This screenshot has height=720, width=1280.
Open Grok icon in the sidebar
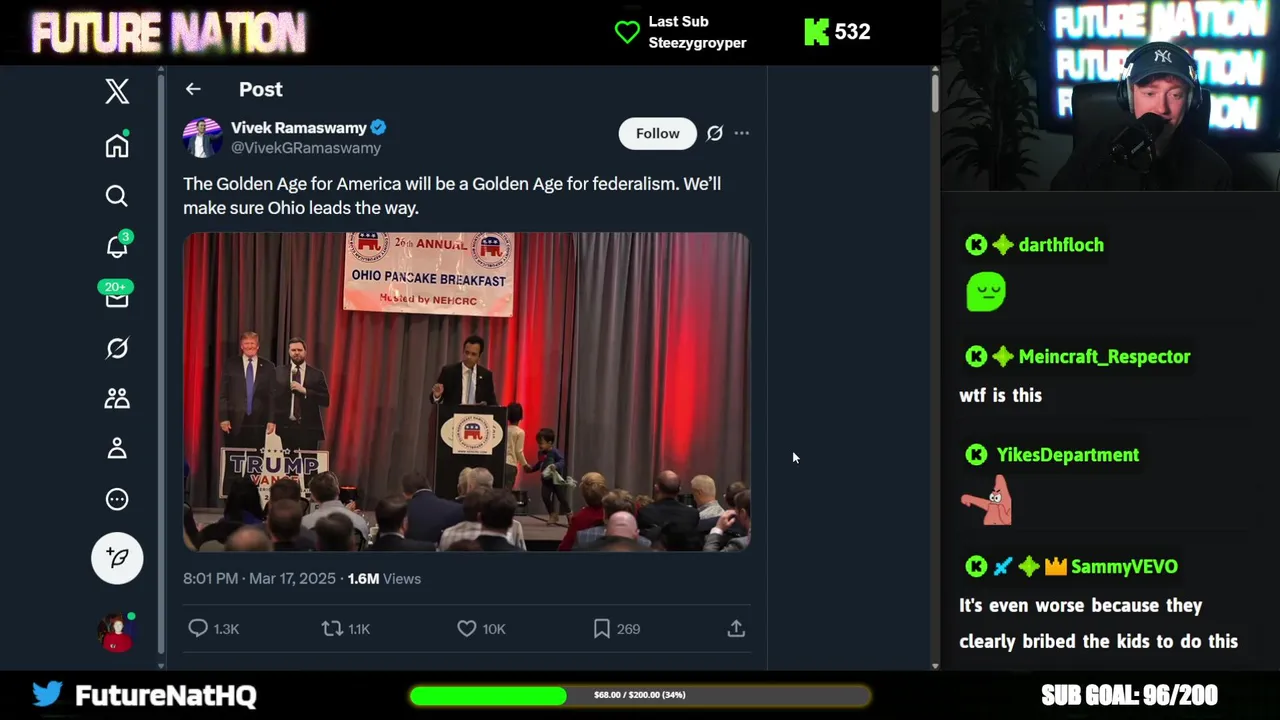[117, 348]
